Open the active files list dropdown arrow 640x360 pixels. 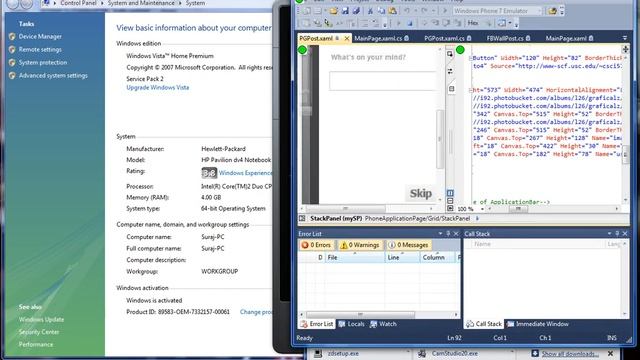coord(625,38)
